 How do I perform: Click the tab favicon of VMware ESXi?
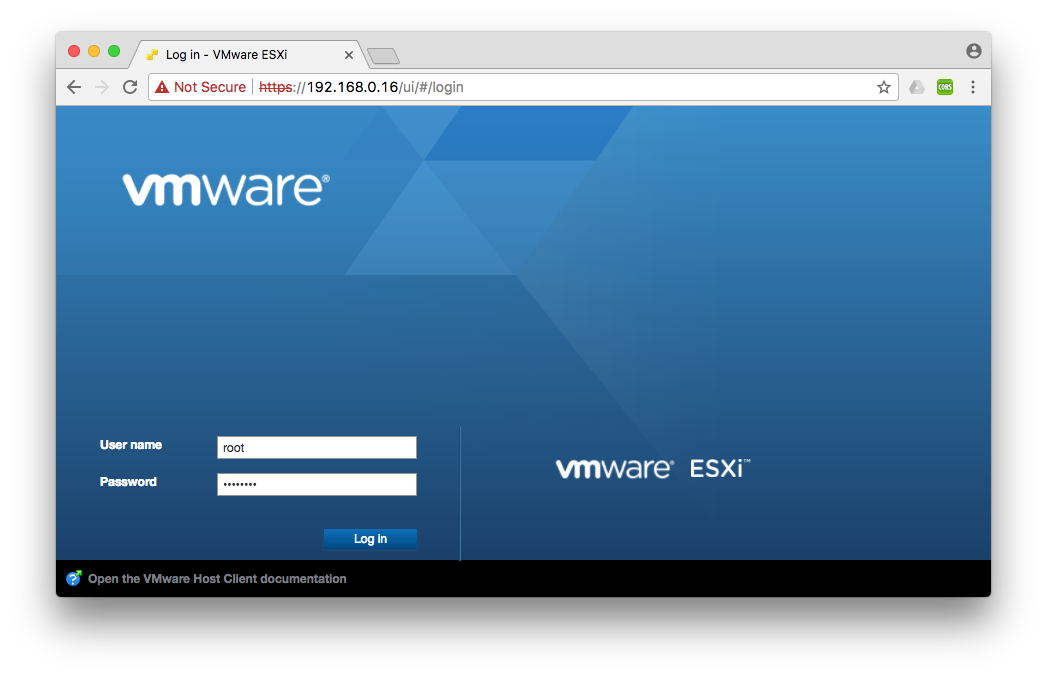(152, 55)
